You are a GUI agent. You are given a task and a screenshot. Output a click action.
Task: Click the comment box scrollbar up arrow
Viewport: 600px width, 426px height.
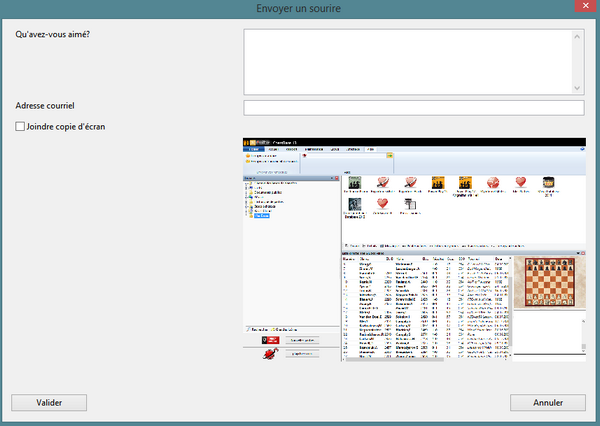[577, 36]
